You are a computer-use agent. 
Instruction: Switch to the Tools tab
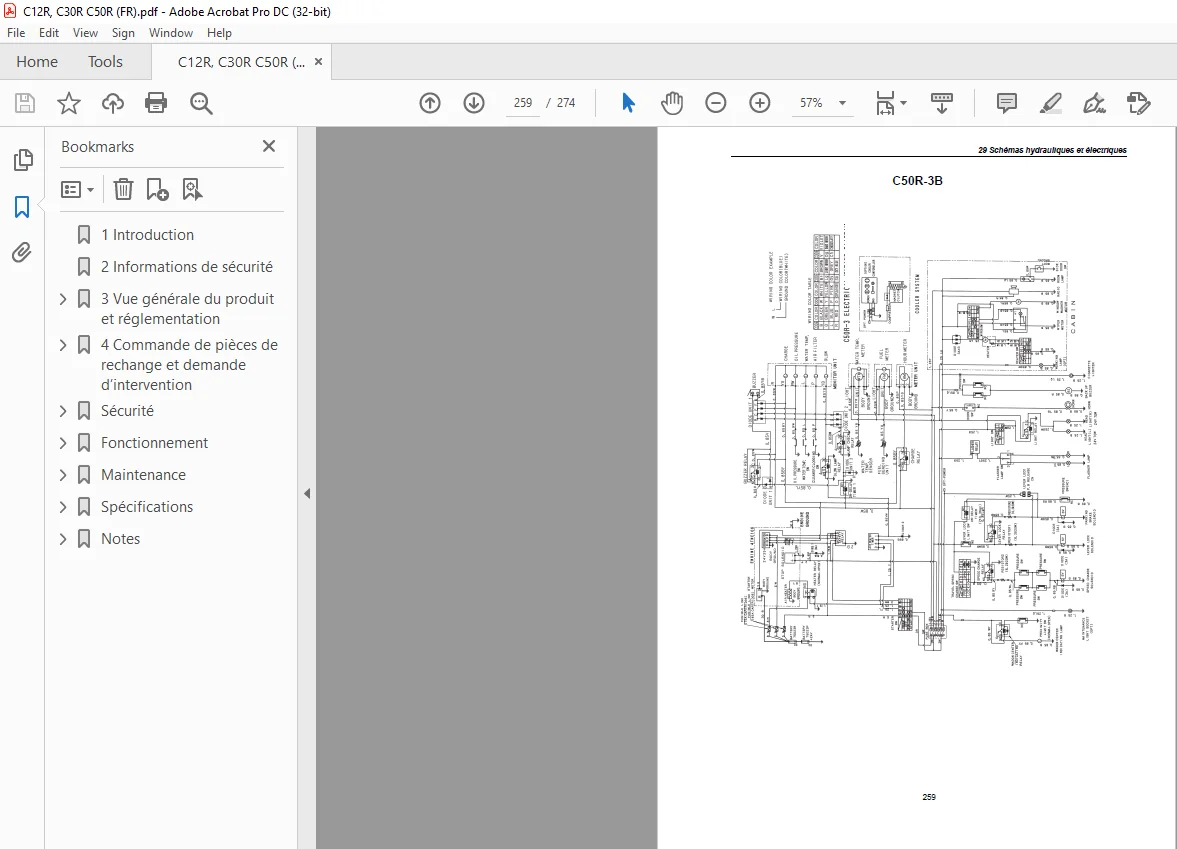coord(105,62)
